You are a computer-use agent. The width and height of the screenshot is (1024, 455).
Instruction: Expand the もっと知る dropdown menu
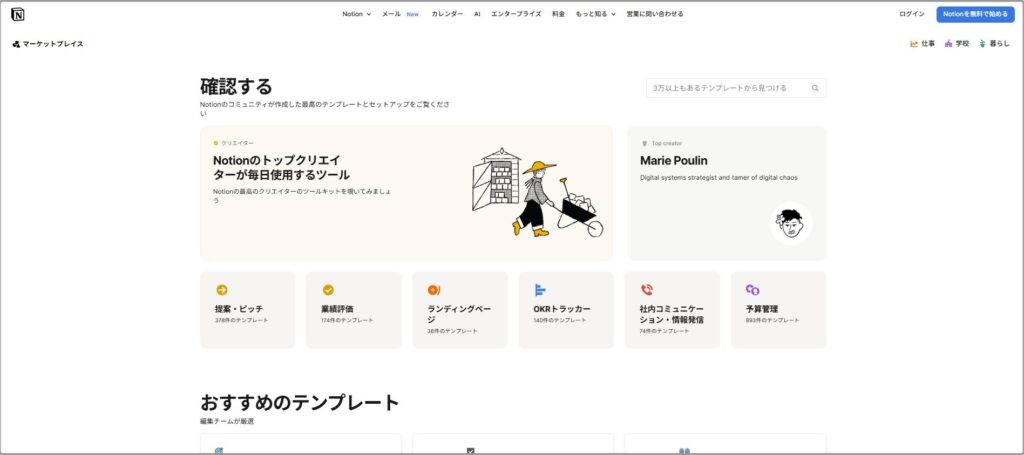point(595,14)
